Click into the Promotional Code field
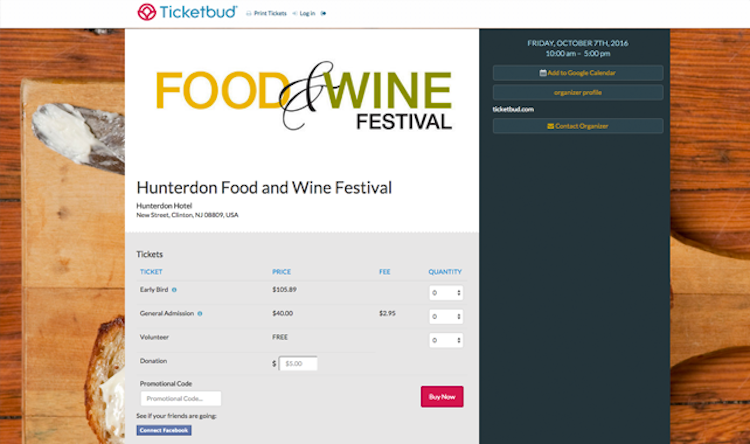The image size is (750, 444). tap(181, 399)
